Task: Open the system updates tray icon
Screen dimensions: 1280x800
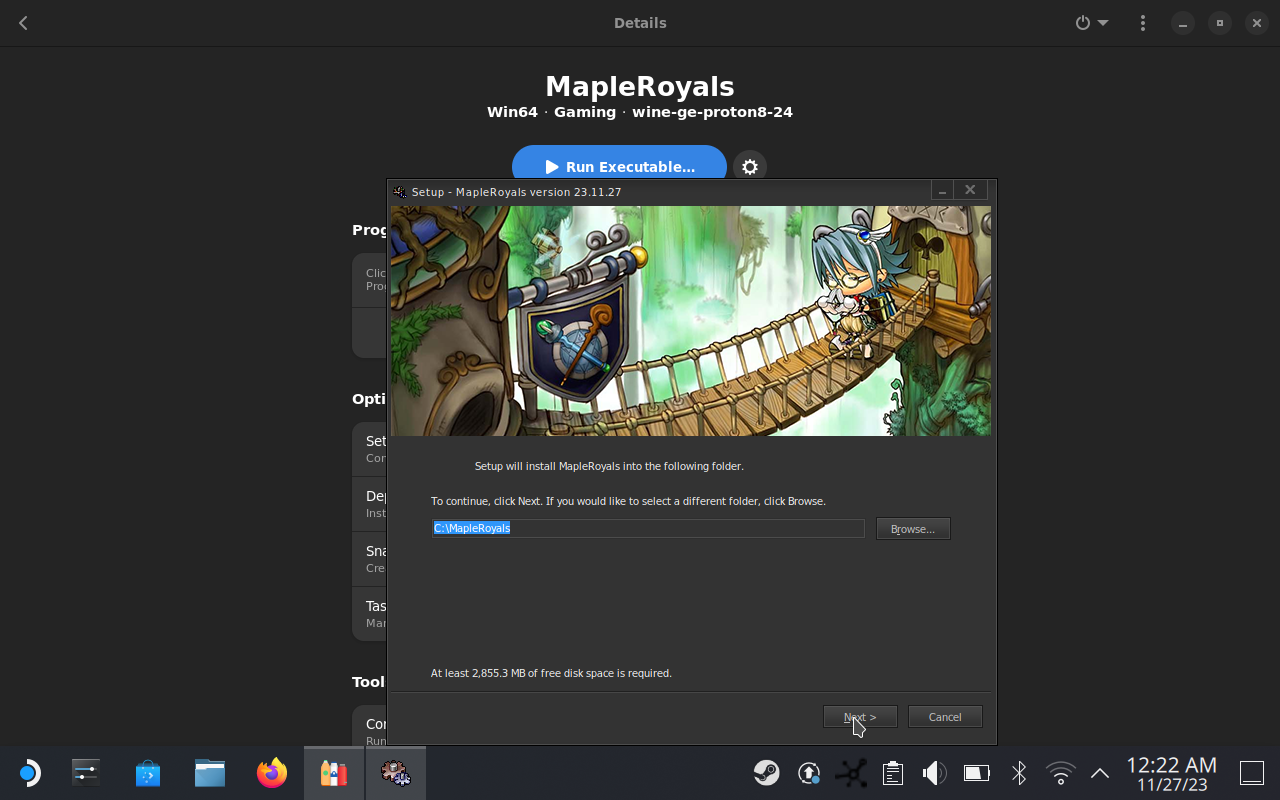Action: click(x=809, y=773)
